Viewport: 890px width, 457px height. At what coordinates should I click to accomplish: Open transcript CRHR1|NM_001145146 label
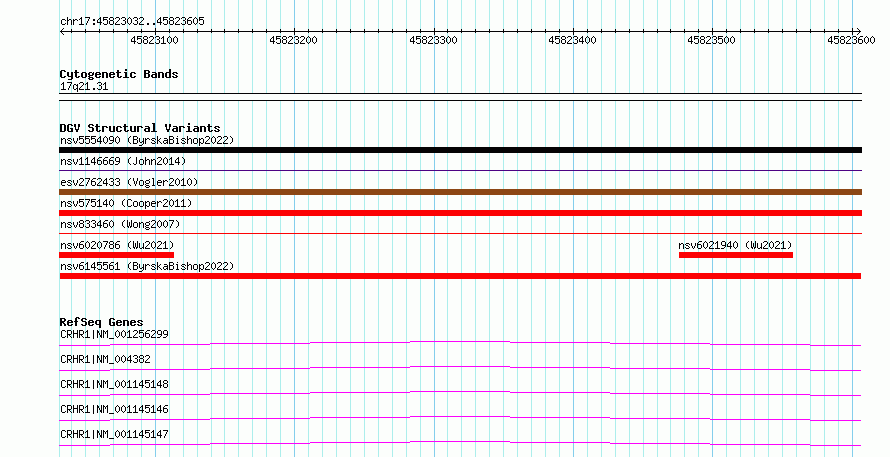tap(114, 409)
